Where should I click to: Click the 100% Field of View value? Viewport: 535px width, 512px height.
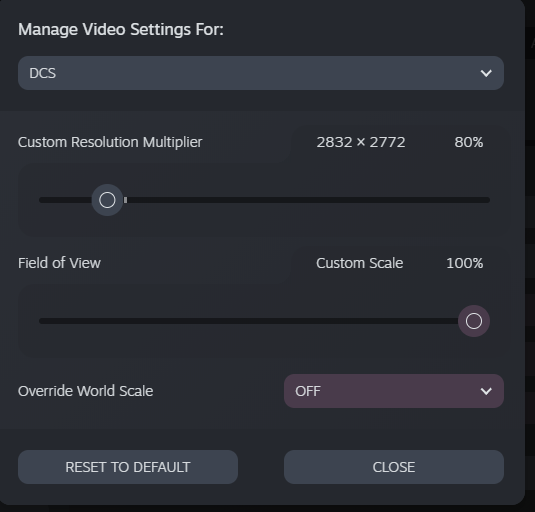click(x=464, y=263)
